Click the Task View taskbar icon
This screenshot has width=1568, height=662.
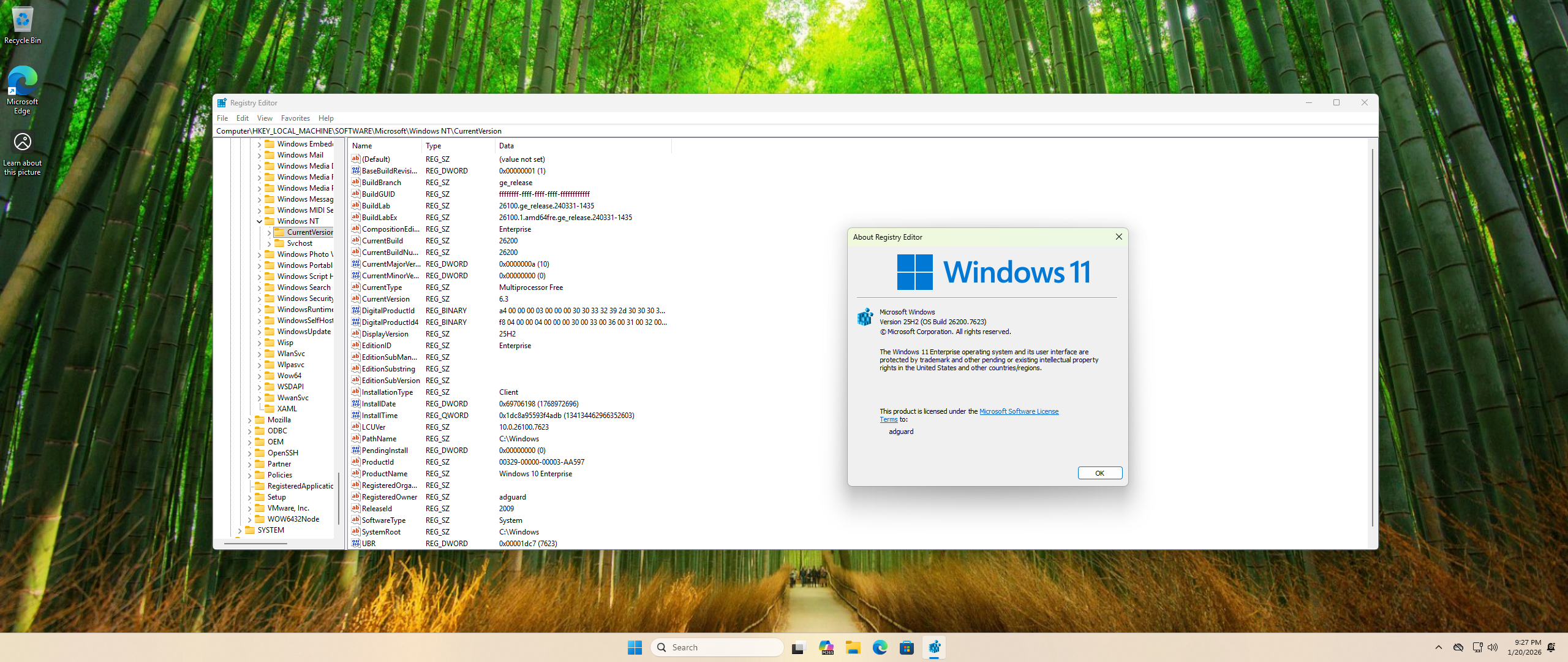pyautogui.click(x=798, y=647)
